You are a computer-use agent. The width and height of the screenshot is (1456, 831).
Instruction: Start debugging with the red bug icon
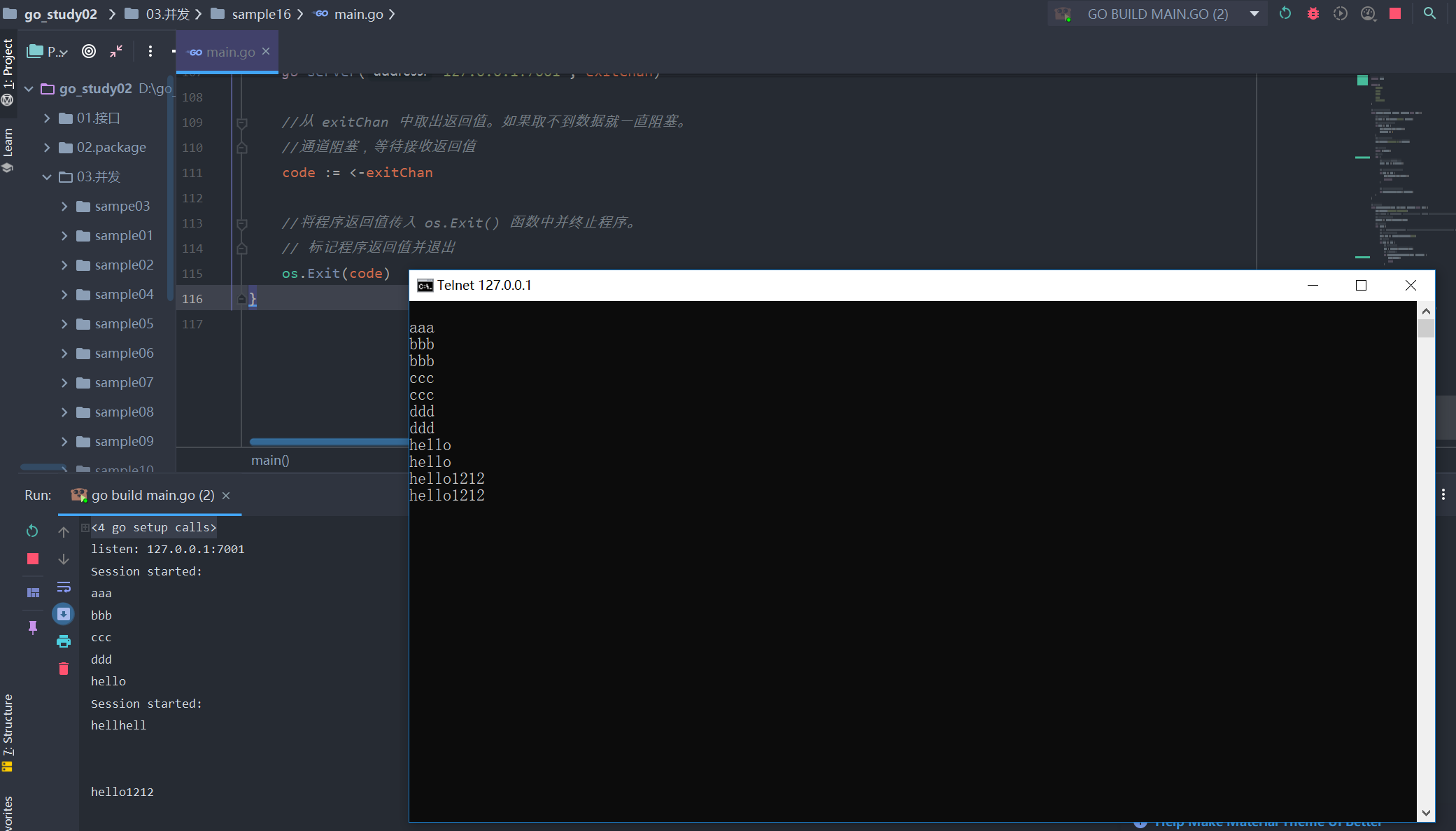point(1313,13)
